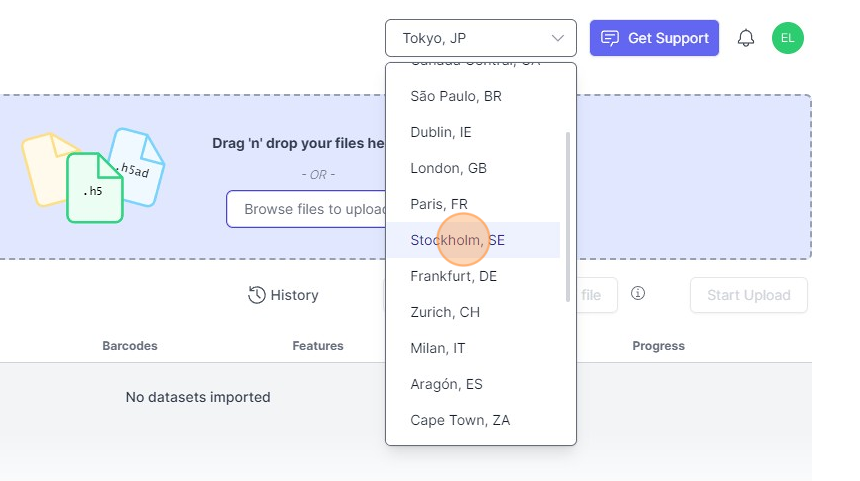Image resolution: width=860 pixels, height=481 pixels.
Task: Click the .h5 file icon
Action: pos(94,188)
